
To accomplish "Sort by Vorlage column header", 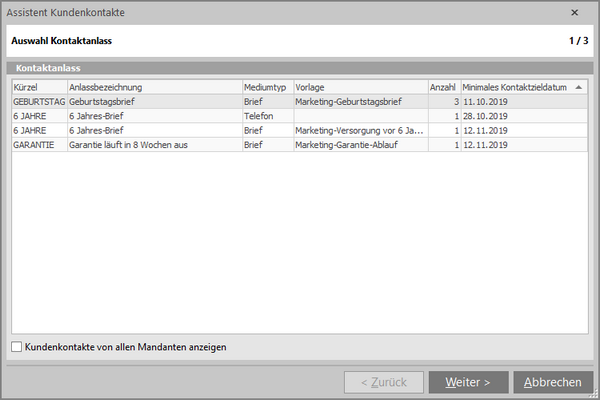I will coord(359,88).
